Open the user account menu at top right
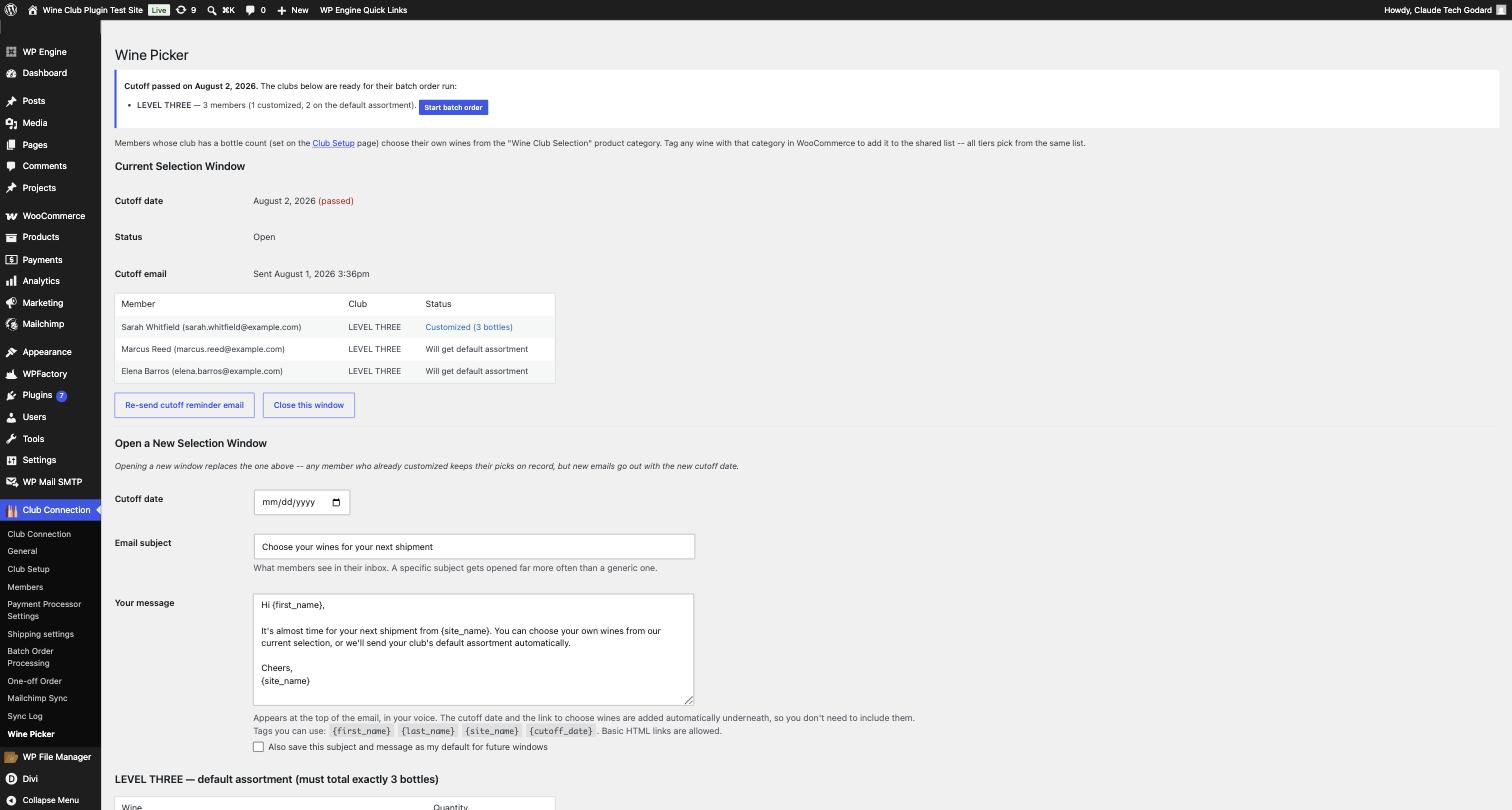 point(1444,10)
